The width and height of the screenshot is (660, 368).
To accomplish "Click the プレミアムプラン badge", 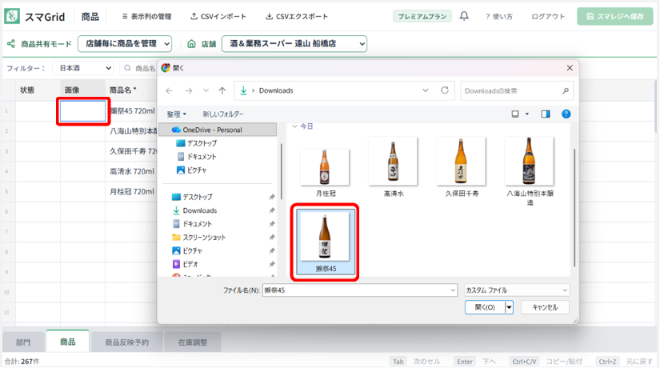I will pyautogui.click(x=422, y=16).
